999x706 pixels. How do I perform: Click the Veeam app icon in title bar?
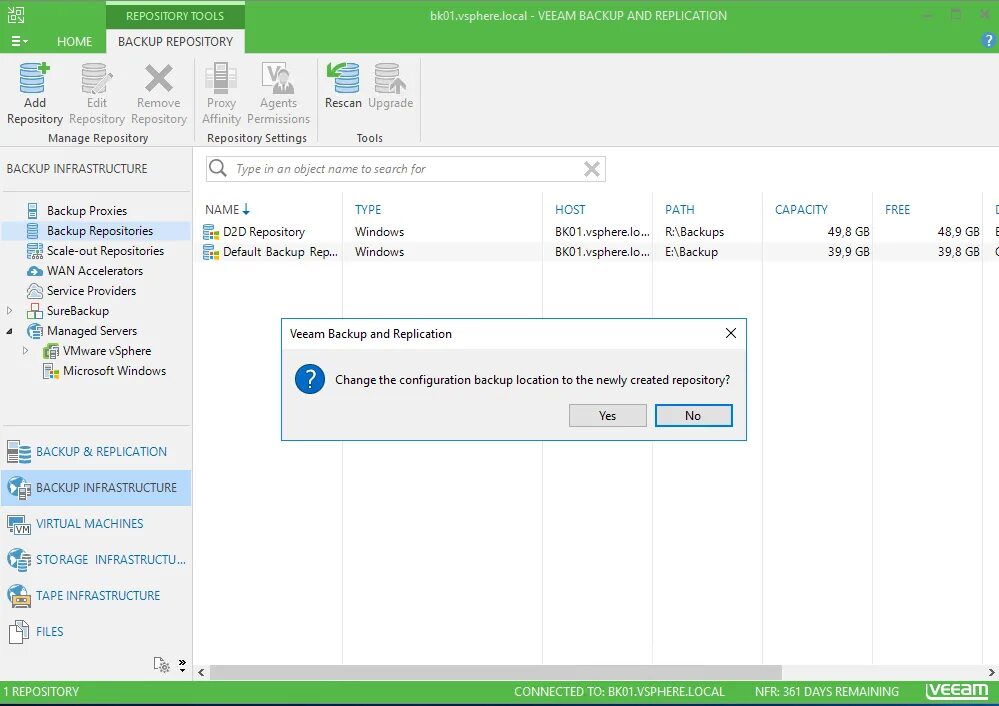pyautogui.click(x=16, y=15)
